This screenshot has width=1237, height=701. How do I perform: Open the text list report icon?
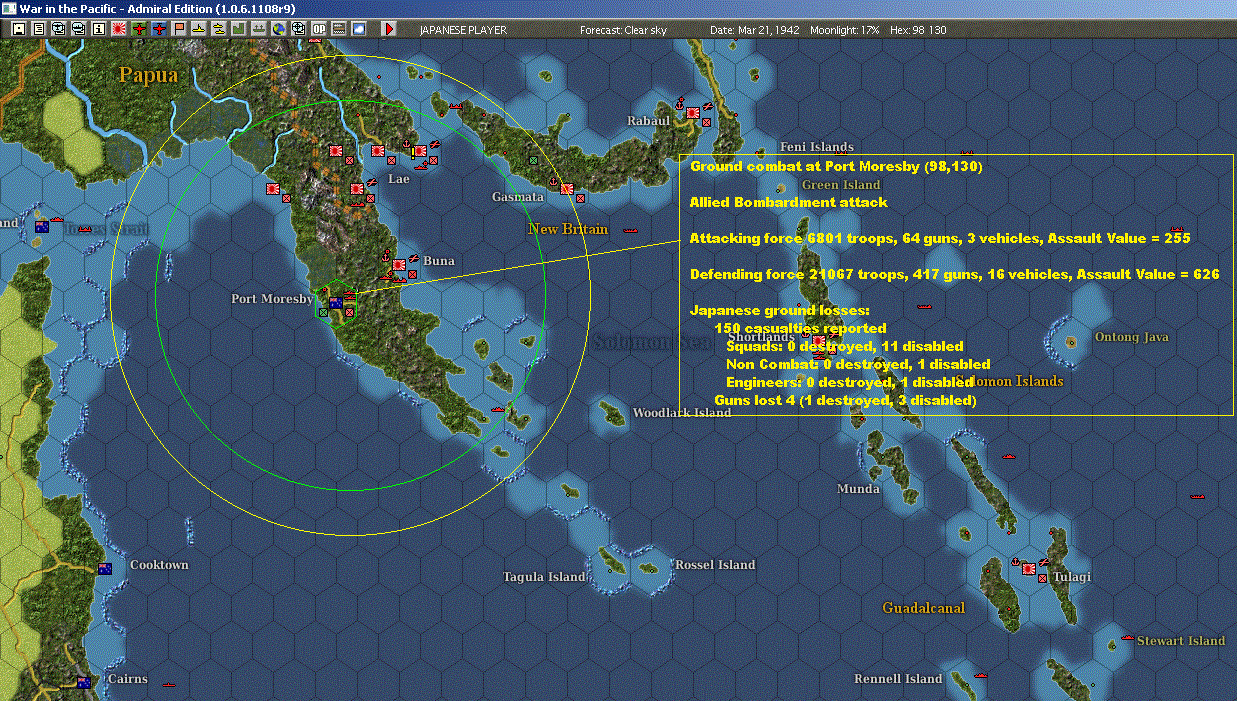pyautogui.click(x=39, y=29)
